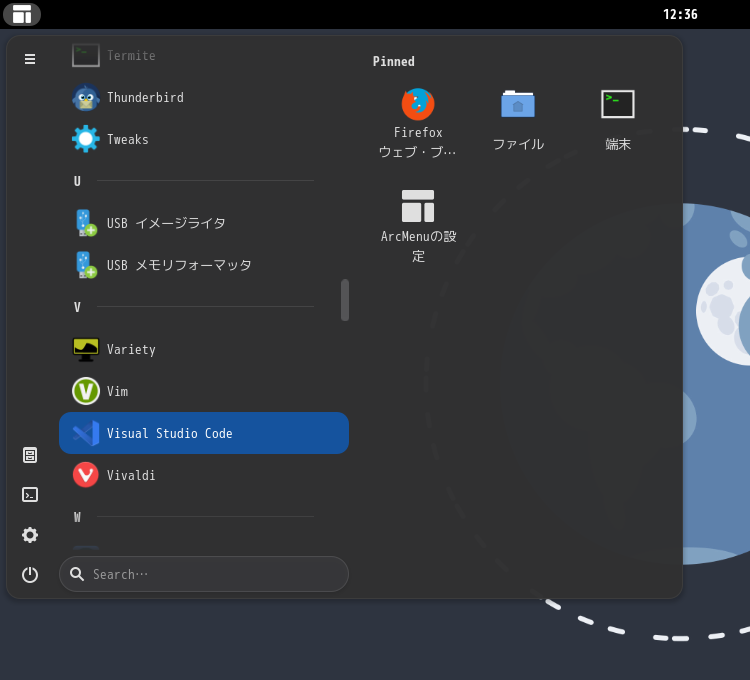Click the U section header

pyautogui.click(x=77, y=181)
